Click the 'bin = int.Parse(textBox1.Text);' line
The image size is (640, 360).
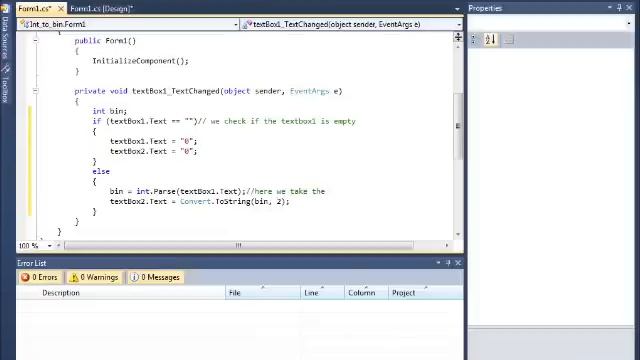(178, 191)
